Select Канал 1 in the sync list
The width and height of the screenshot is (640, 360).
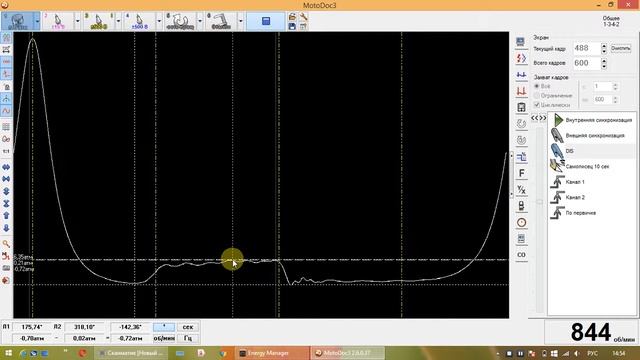coord(592,182)
